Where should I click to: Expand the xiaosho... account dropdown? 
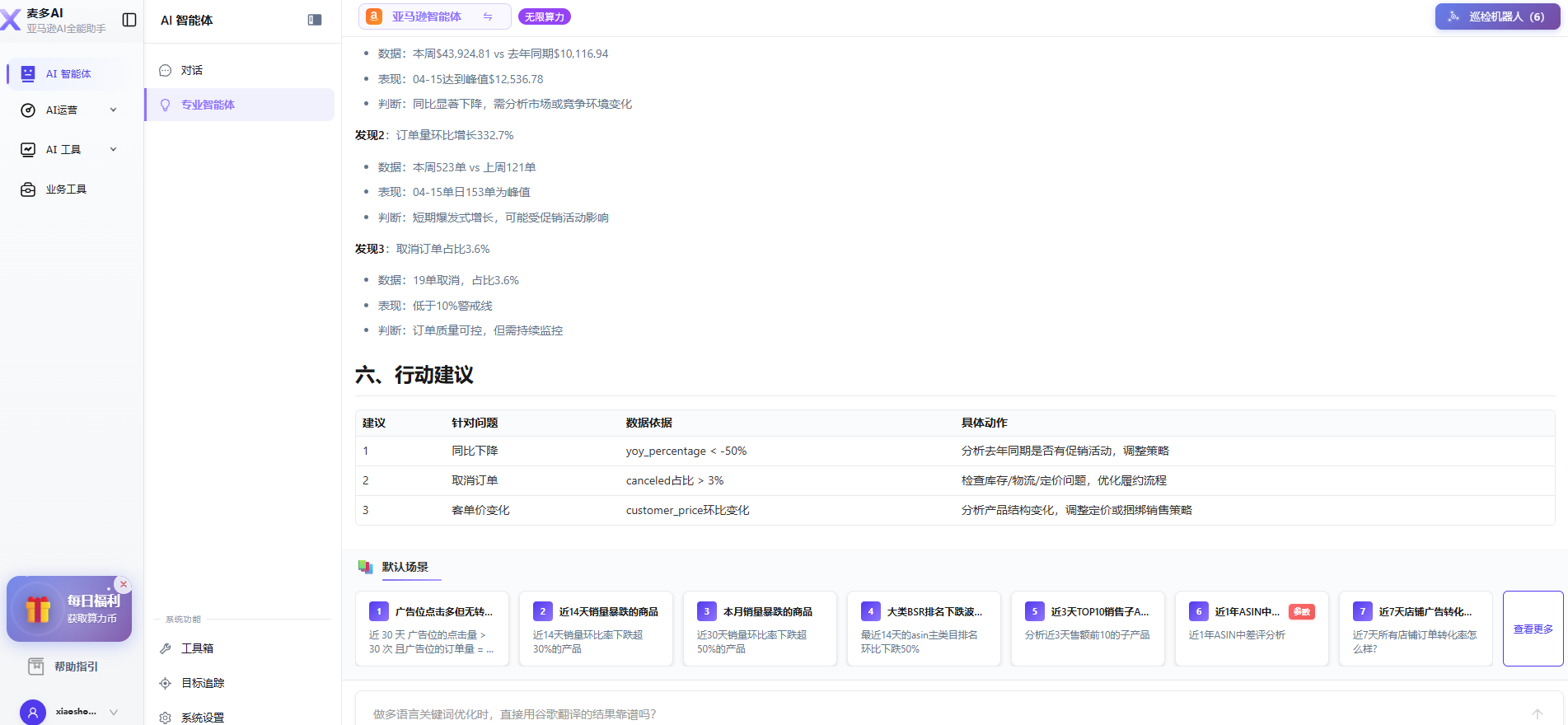[114, 712]
